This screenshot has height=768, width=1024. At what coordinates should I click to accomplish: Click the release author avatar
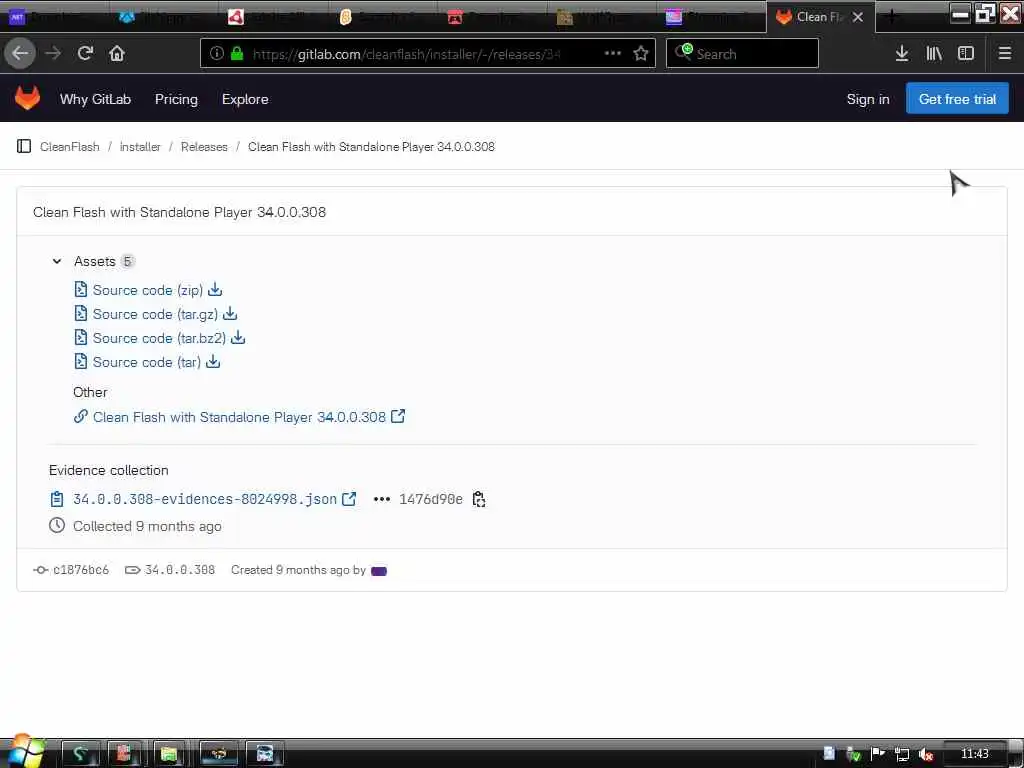click(x=379, y=571)
